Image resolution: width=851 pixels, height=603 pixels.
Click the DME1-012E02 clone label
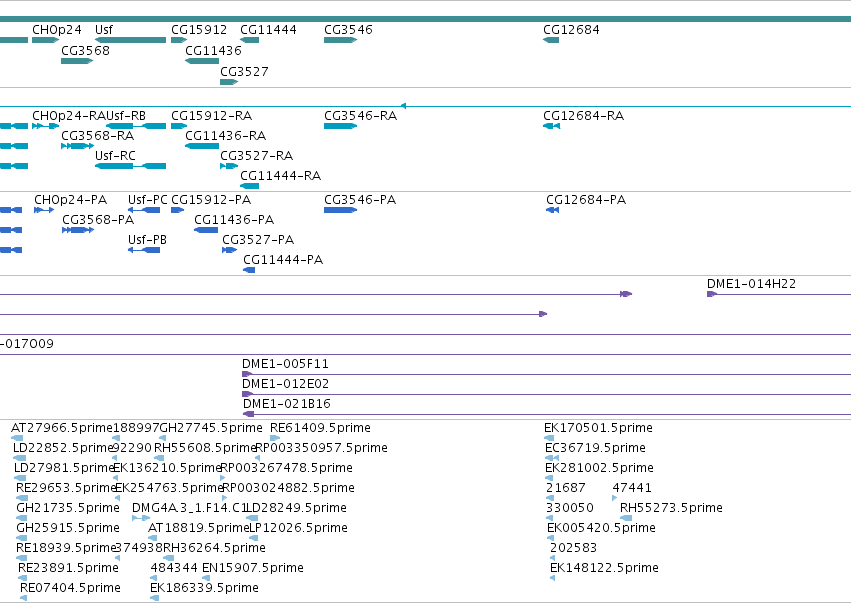click(285, 384)
